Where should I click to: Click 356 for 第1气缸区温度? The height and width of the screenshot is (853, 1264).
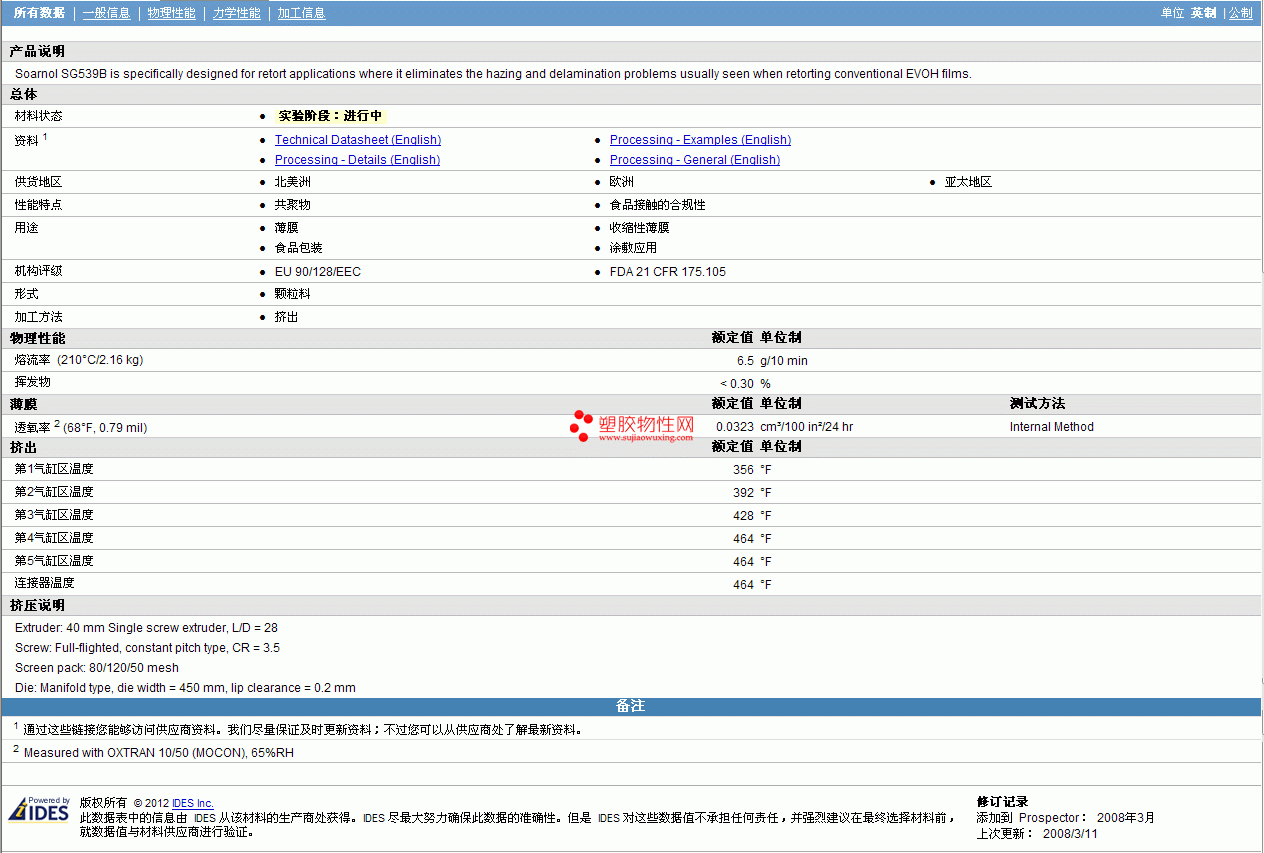[743, 470]
